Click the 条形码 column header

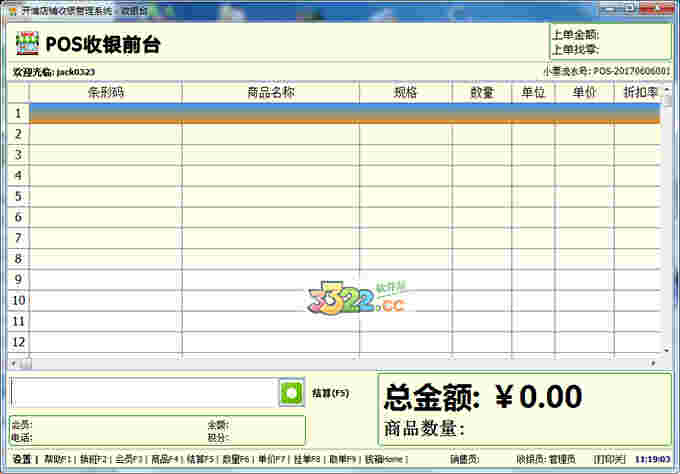(106, 92)
